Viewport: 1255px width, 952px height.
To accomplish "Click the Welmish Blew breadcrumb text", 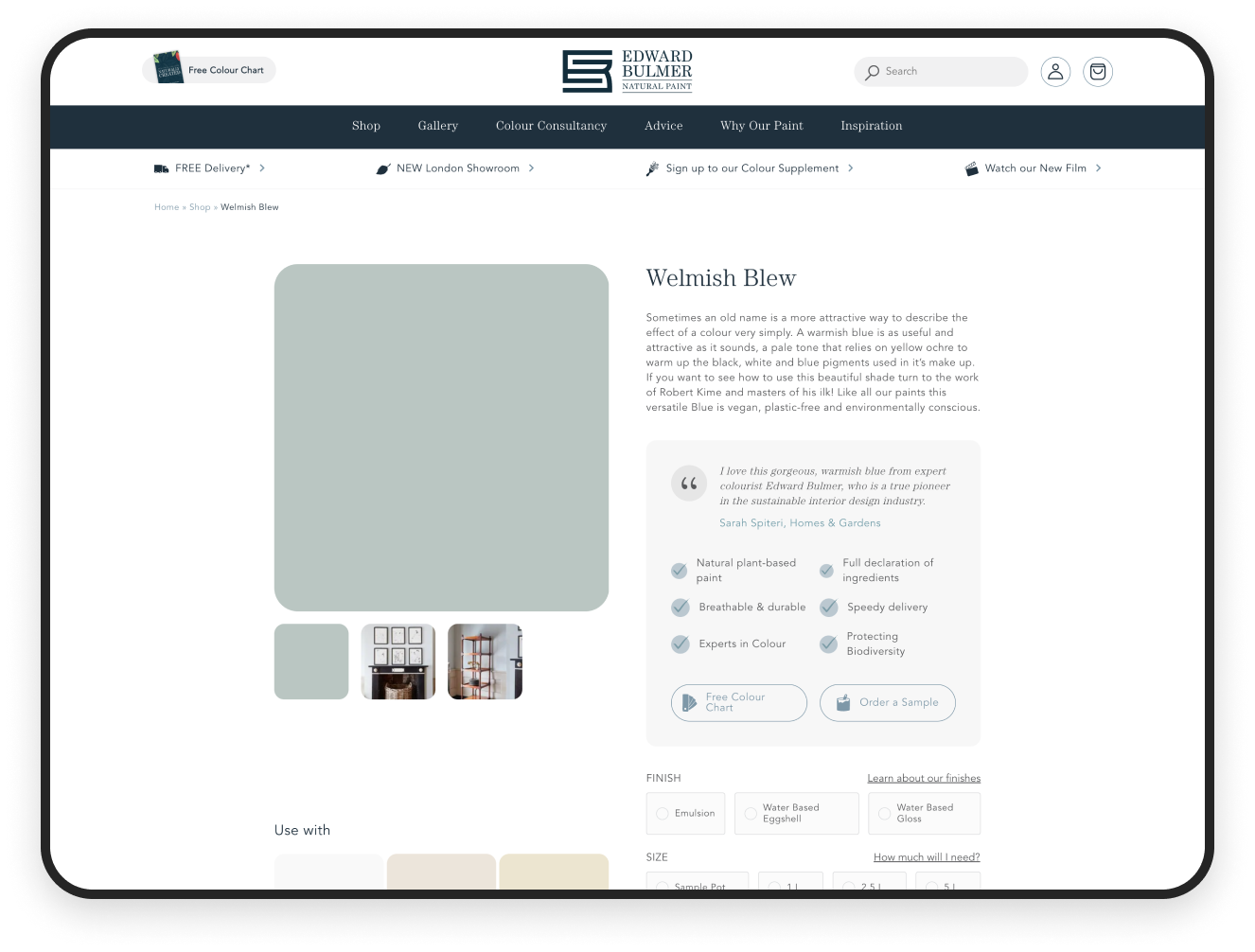I will pos(250,207).
